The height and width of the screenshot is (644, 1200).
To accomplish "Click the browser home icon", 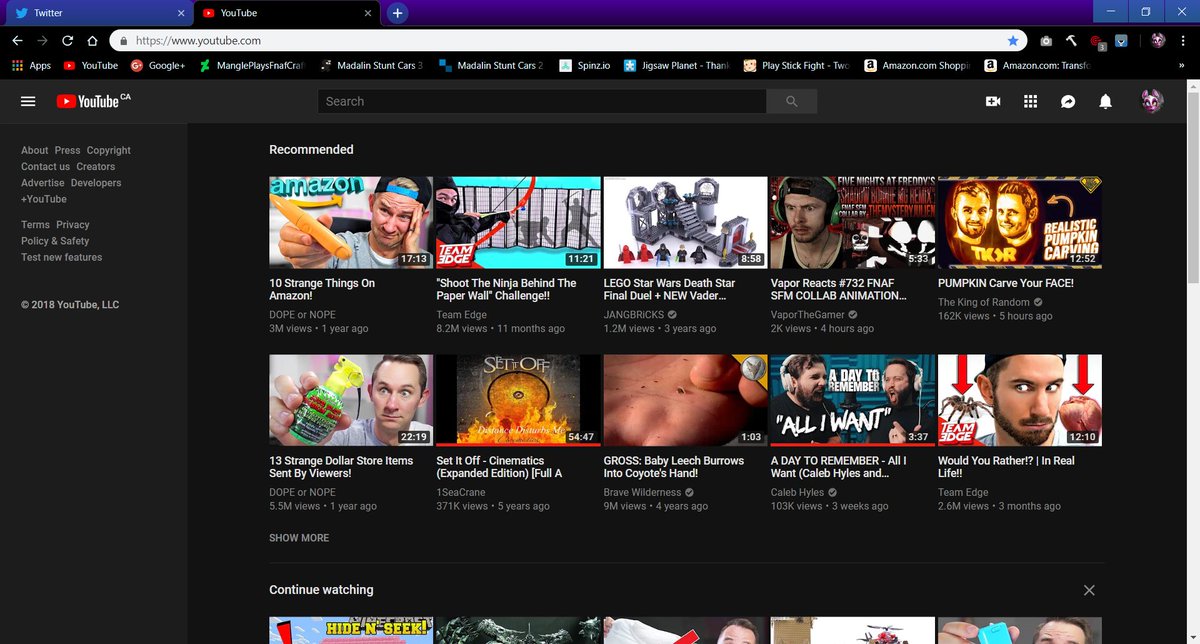I will (92, 41).
